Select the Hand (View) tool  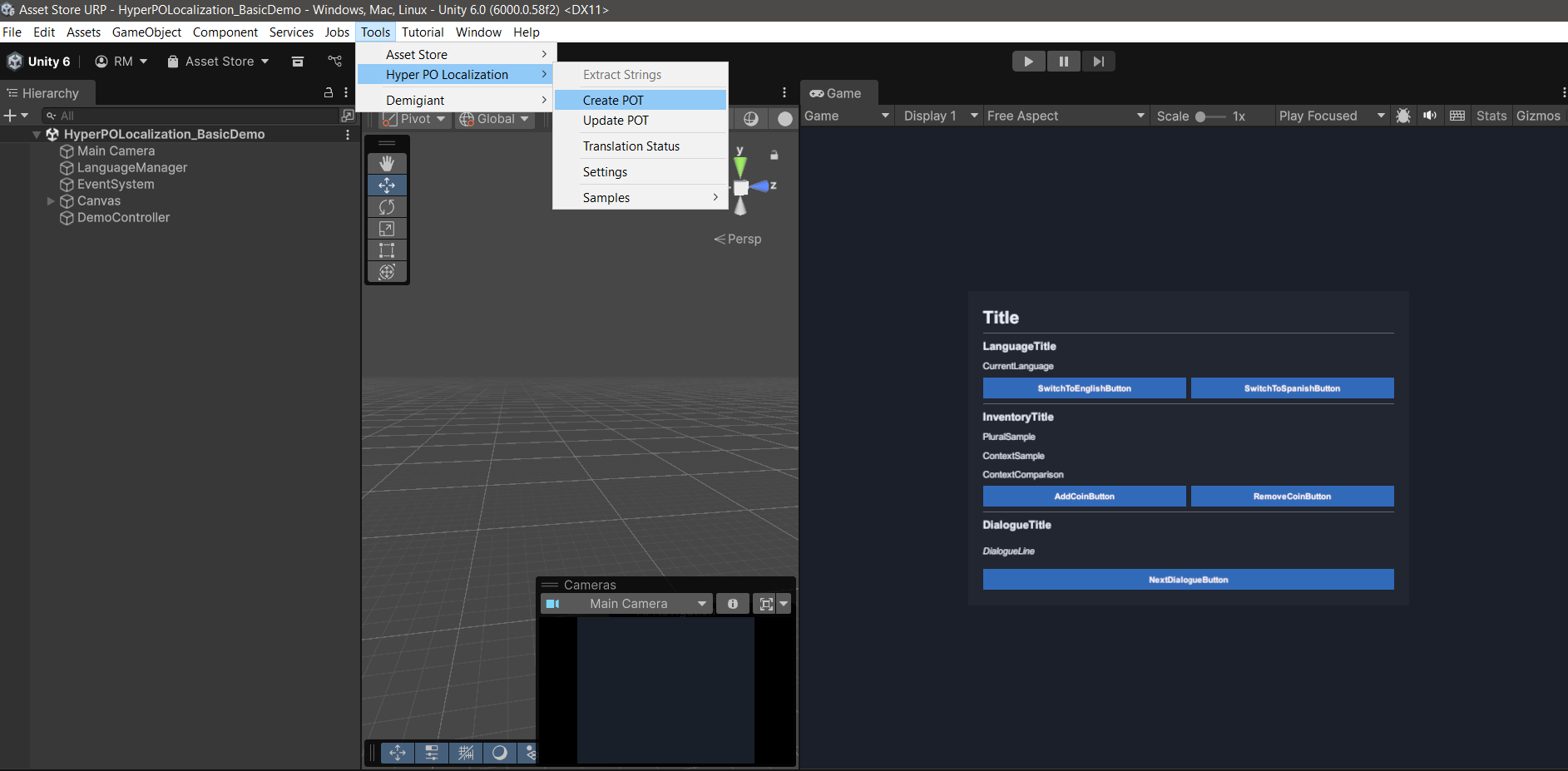tap(387, 163)
